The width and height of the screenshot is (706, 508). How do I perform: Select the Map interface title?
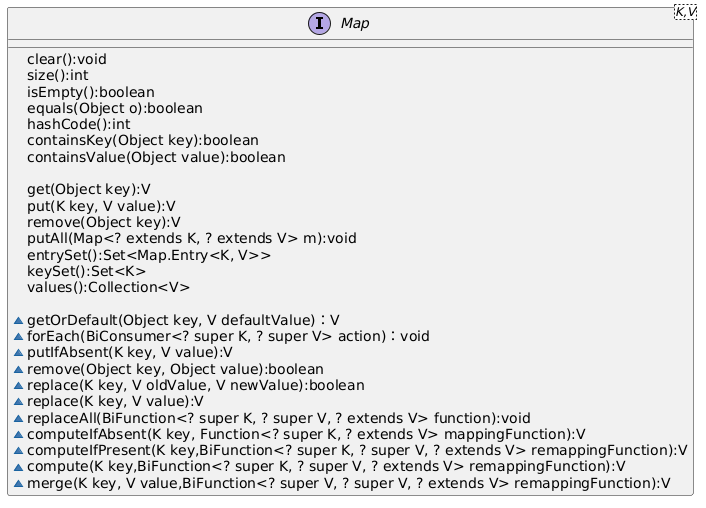point(355,23)
